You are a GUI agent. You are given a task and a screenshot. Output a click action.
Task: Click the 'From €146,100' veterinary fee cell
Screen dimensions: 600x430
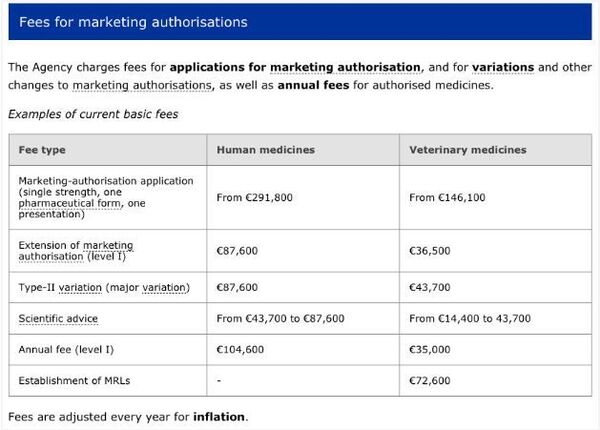click(447, 198)
